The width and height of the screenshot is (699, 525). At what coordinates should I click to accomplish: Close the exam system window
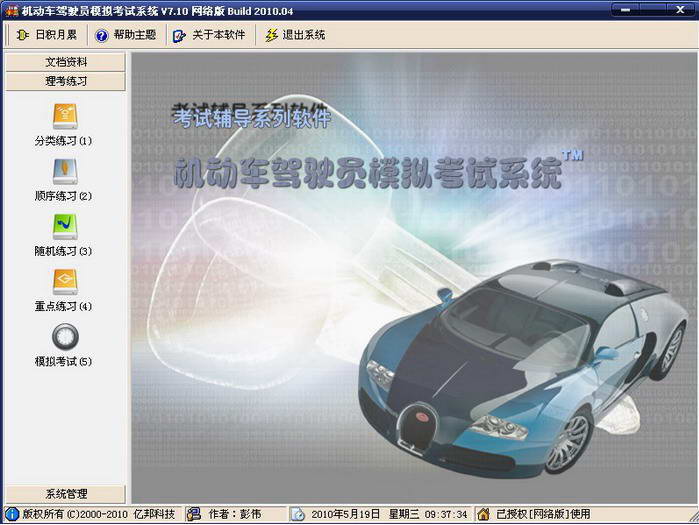679,9
